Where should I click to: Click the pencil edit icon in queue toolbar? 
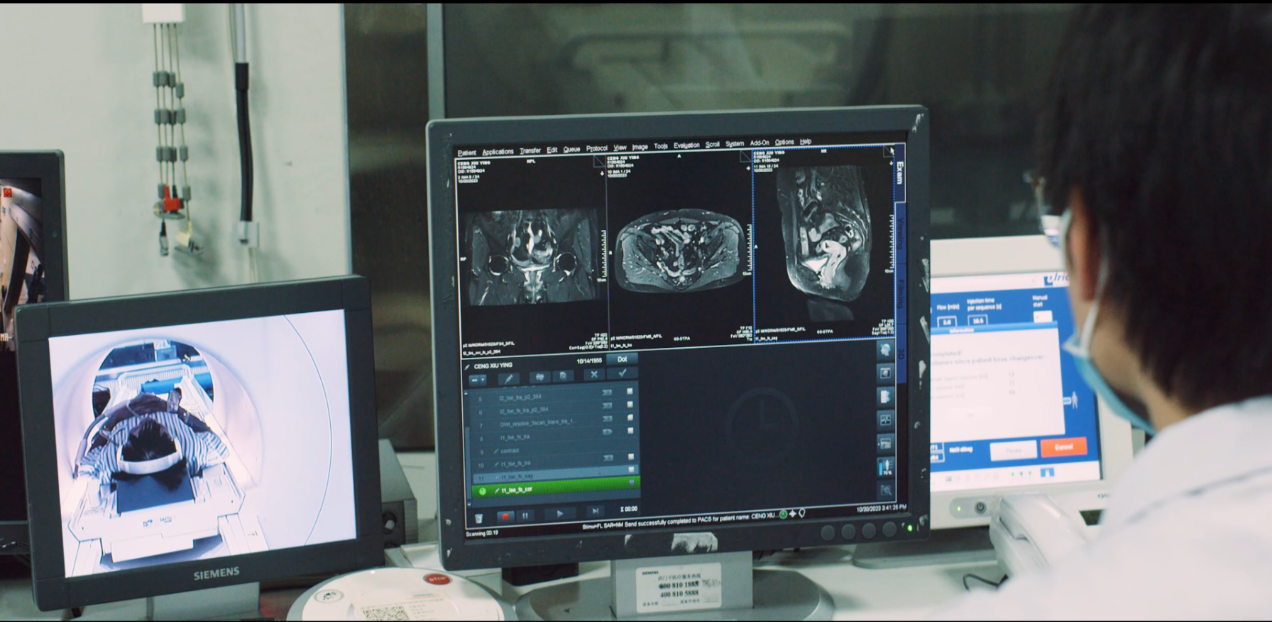tap(509, 378)
